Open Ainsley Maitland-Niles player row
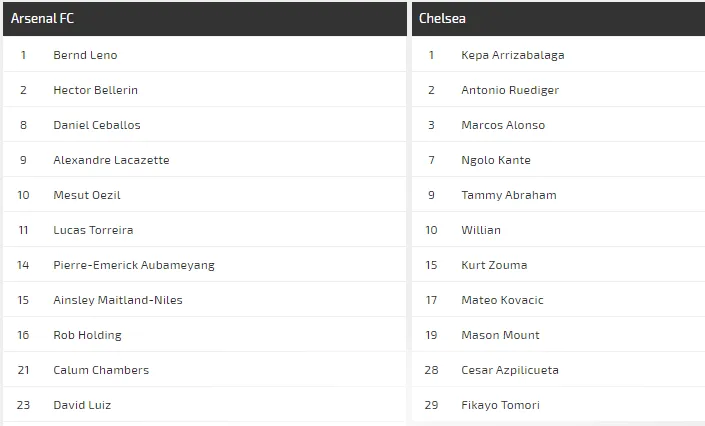This screenshot has height=426, width=705. (x=117, y=300)
